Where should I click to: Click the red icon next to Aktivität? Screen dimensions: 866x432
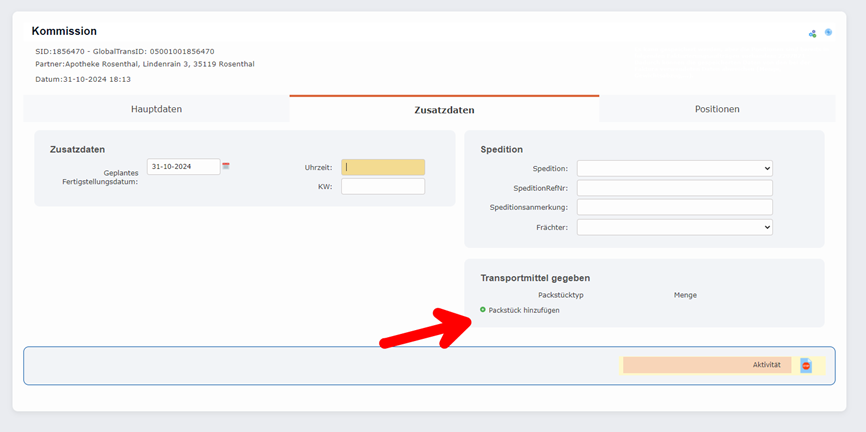click(806, 366)
